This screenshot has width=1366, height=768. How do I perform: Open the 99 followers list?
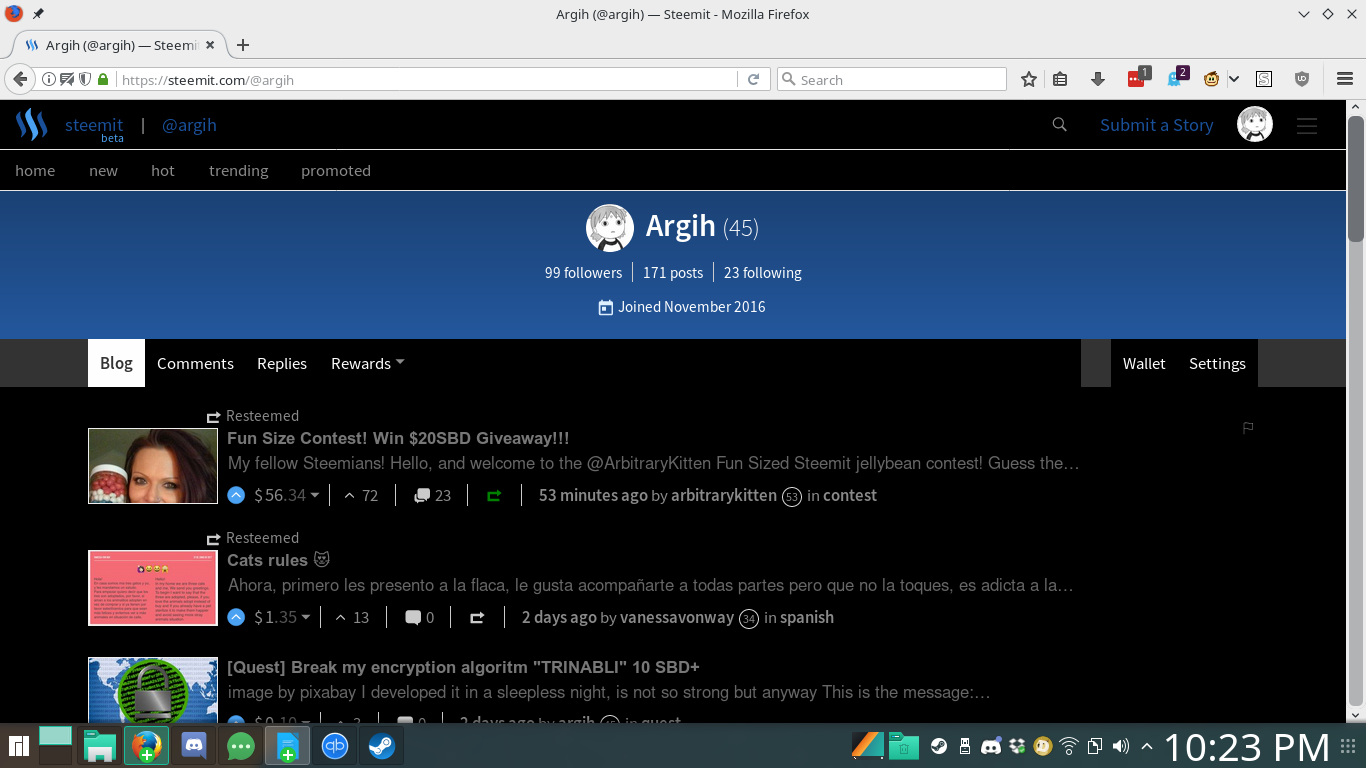[x=583, y=273]
